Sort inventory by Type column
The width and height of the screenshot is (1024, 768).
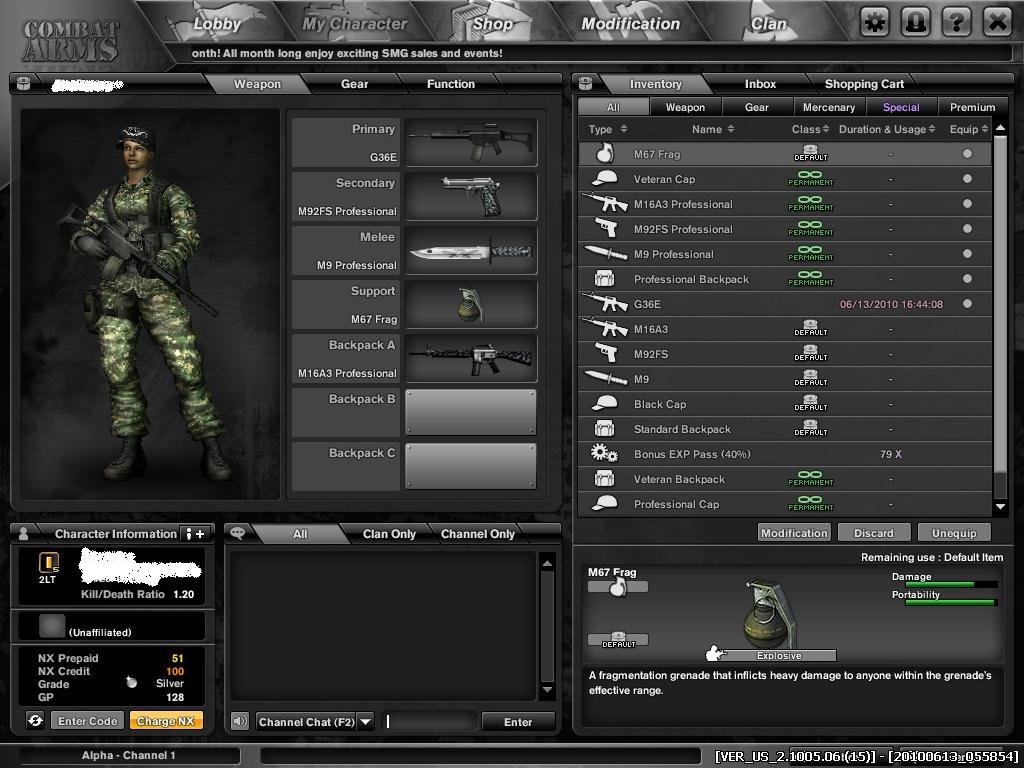pyautogui.click(x=607, y=129)
